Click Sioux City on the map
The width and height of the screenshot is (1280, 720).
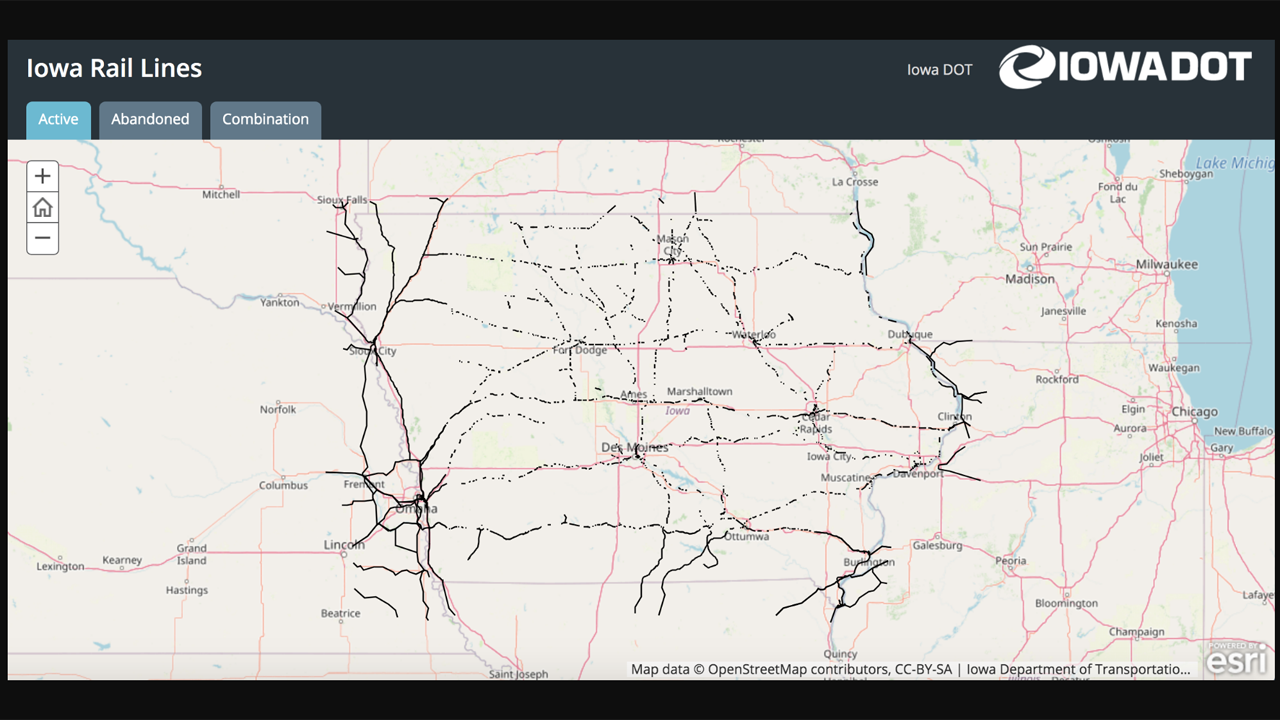click(x=372, y=351)
